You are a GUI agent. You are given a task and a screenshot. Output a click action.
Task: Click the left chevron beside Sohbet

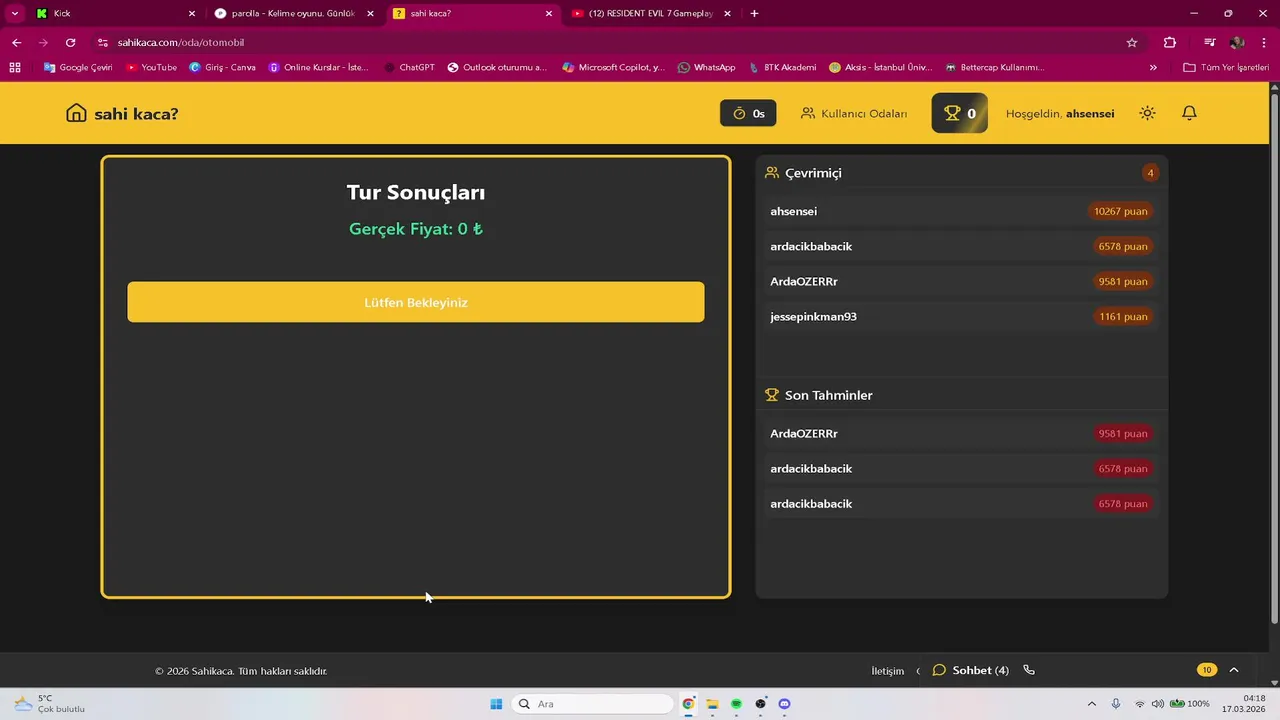[918, 670]
